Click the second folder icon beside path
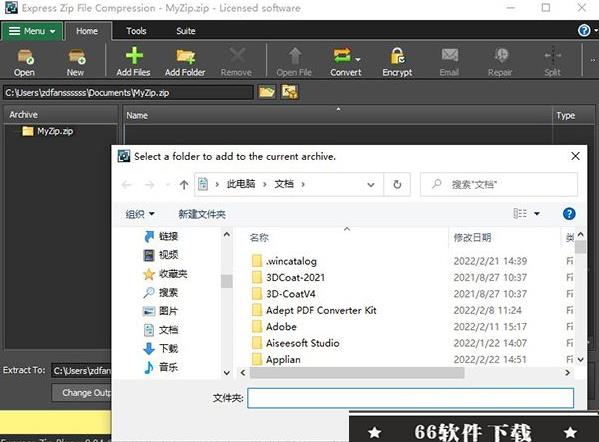 click(290, 92)
